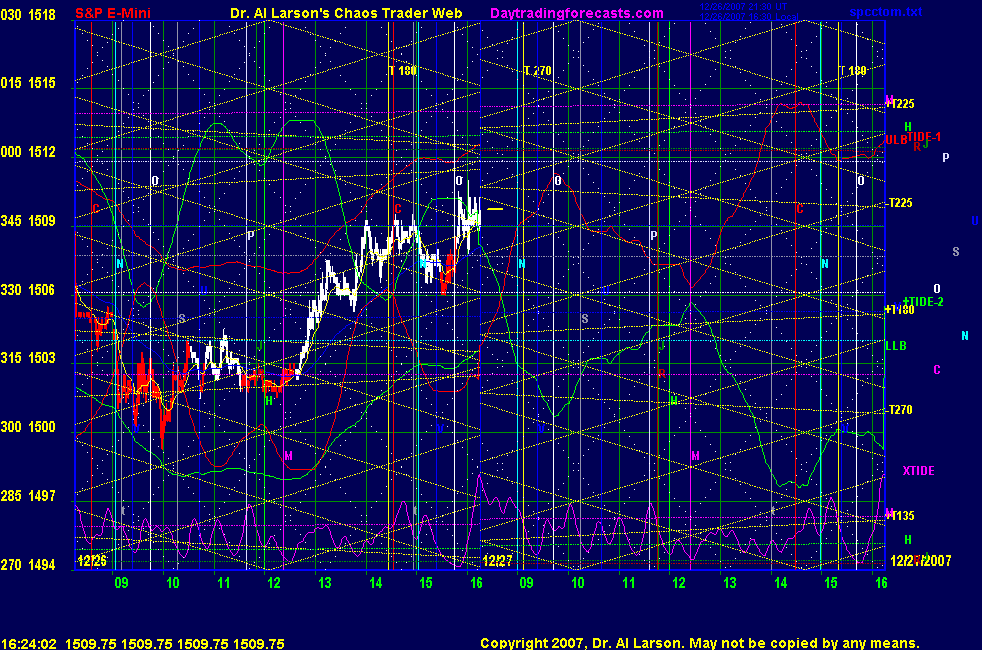Click the green '+TIDE-2' label
The width and height of the screenshot is (982, 650).
click(923, 302)
